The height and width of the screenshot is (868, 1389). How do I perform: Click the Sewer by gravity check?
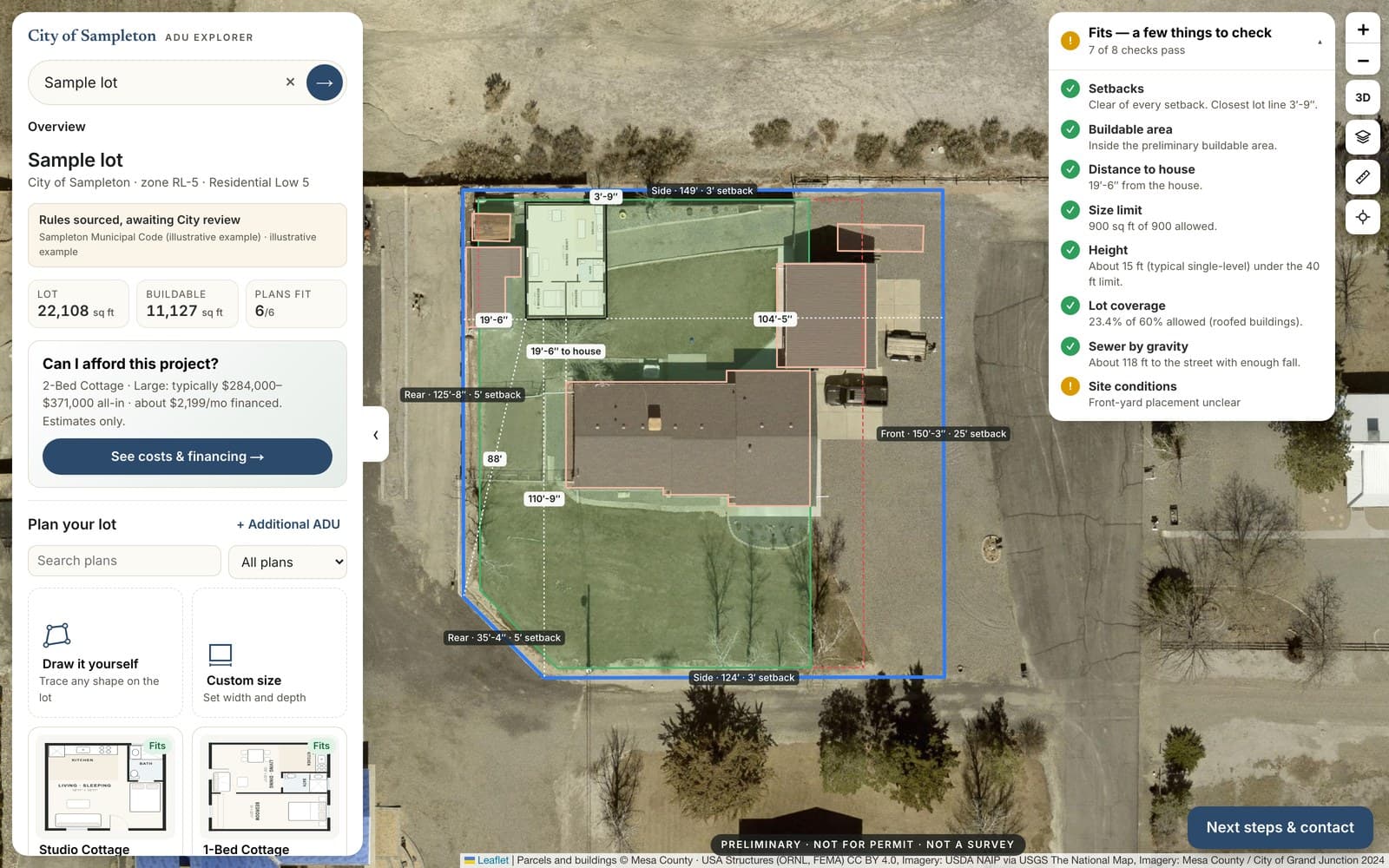coord(1191,354)
